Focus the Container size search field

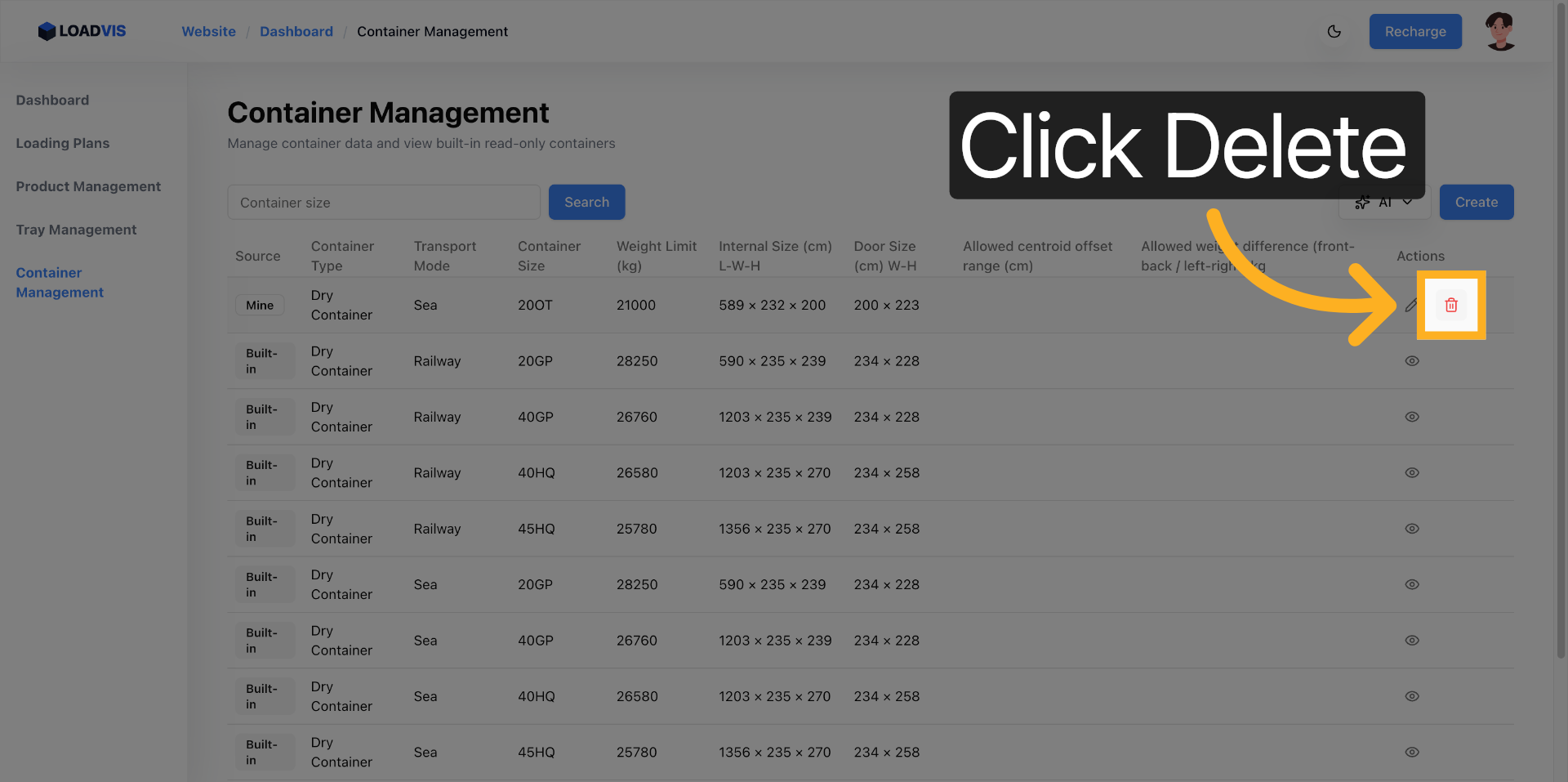click(x=383, y=203)
